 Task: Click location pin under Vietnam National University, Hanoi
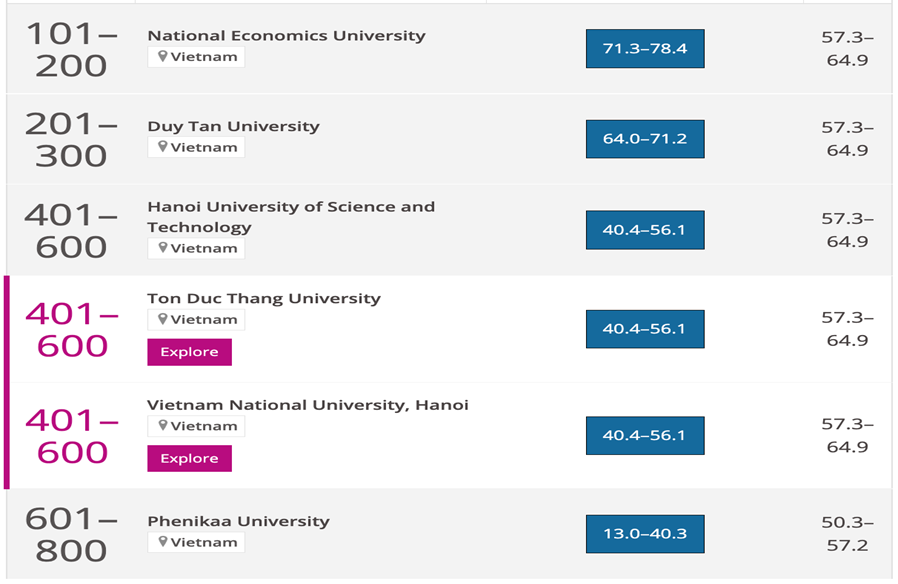pos(163,425)
